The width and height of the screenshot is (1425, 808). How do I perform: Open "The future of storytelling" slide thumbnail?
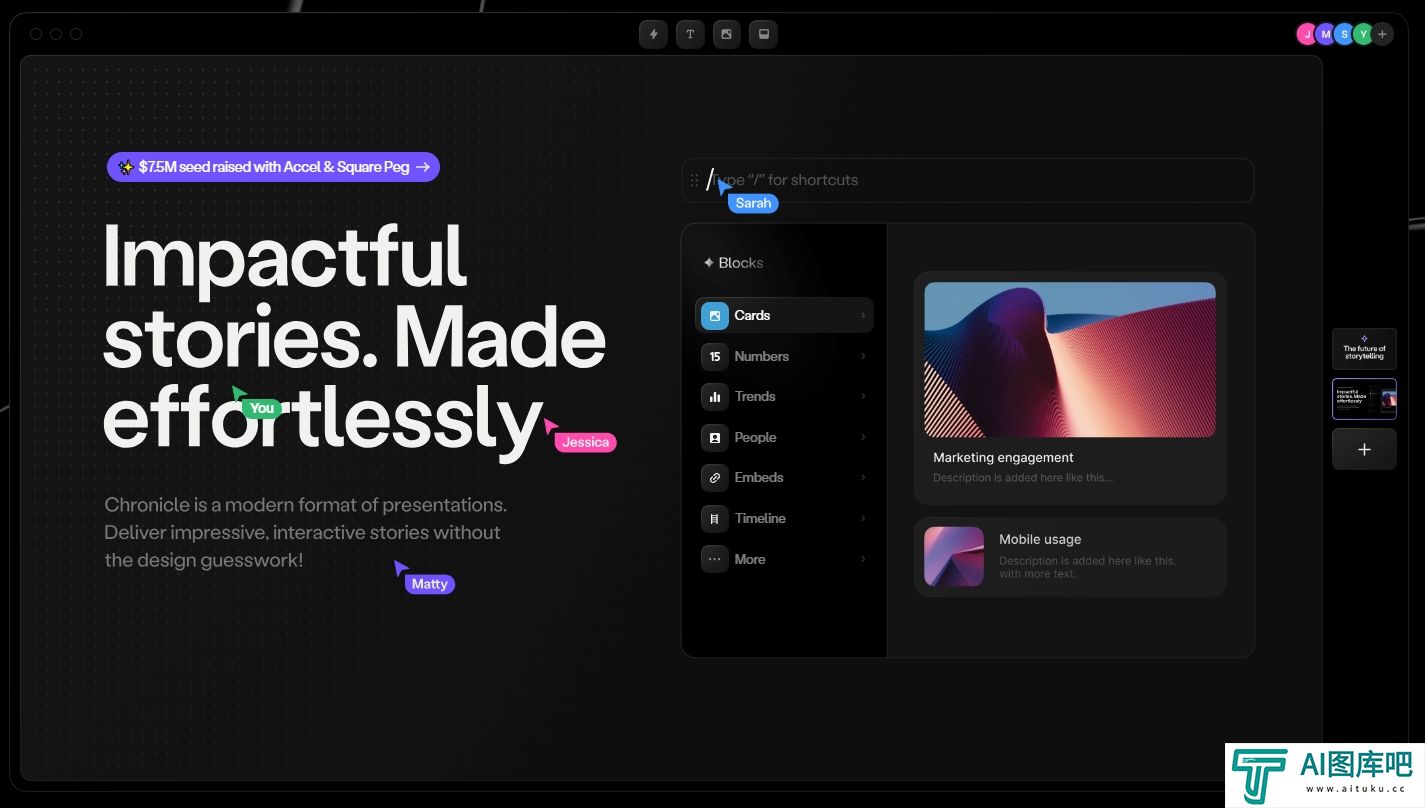[1364, 350]
